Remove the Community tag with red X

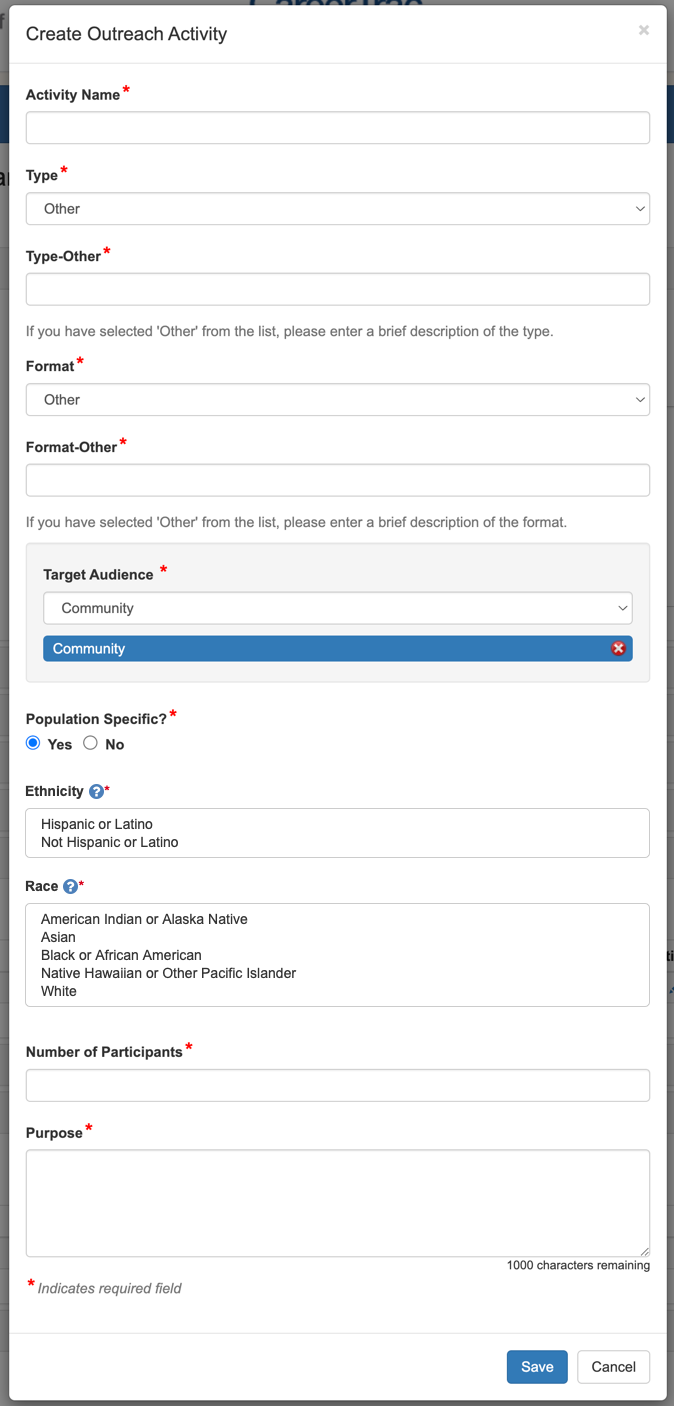click(618, 649)
